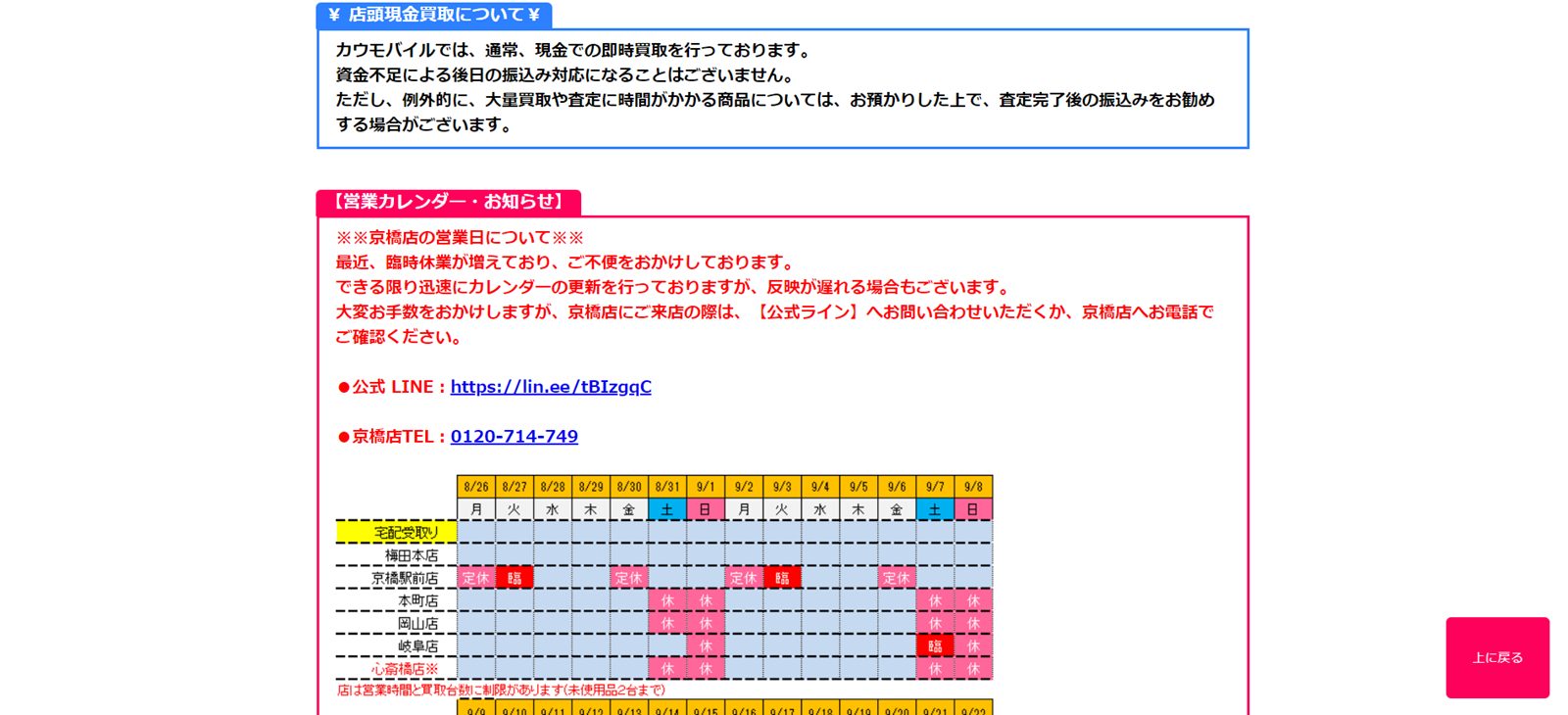Viewport: 1568px width, 715px height.
Task: Select 京橋駅前店 red 臨 cell on 8/27
Action: [x=514, y=578]
